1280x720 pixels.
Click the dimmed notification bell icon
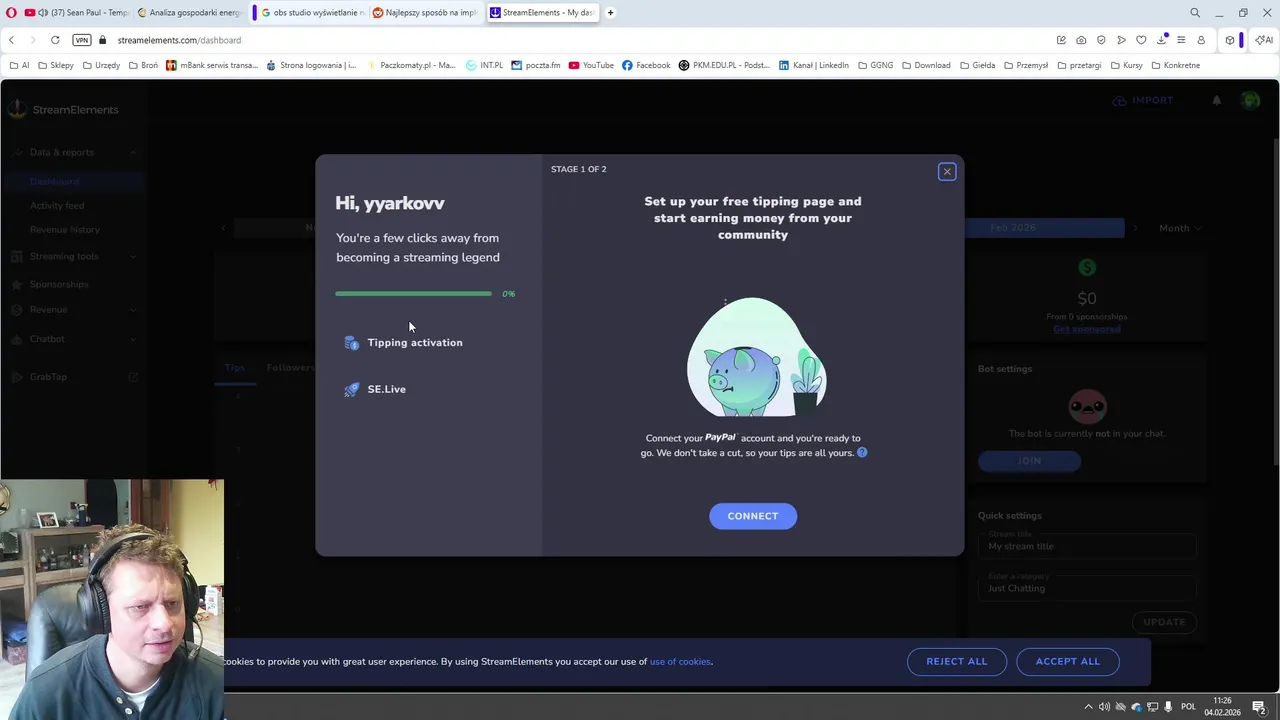coord(1217,100)
